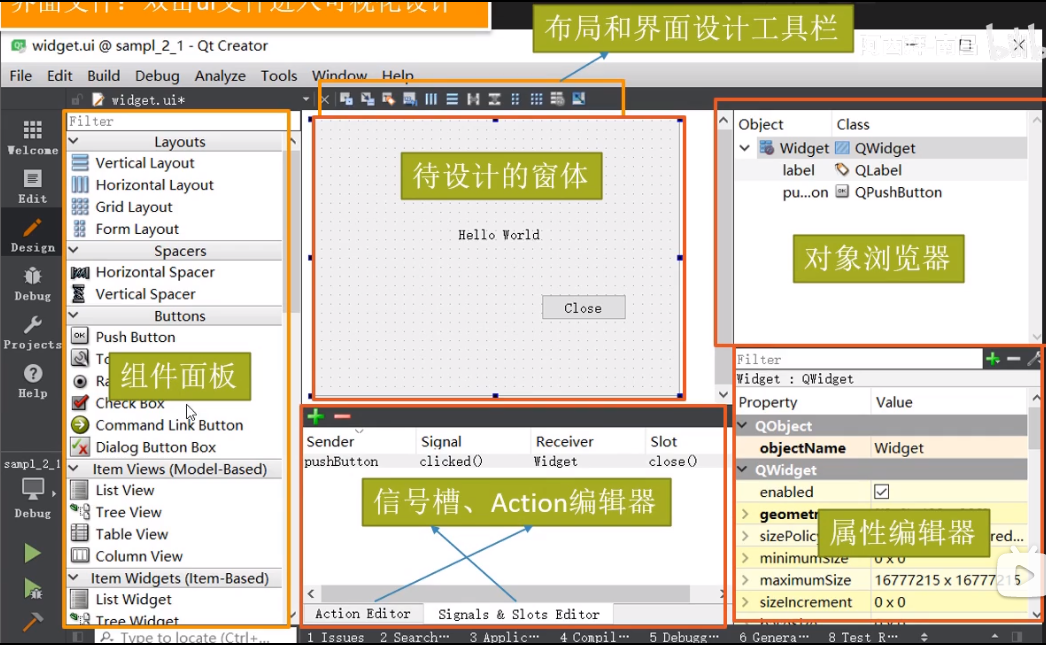The width and height of the screenshot is (1046, 645).
Task: Apply Lay Out Vertically from toolbar
Action: click(452, 99)
